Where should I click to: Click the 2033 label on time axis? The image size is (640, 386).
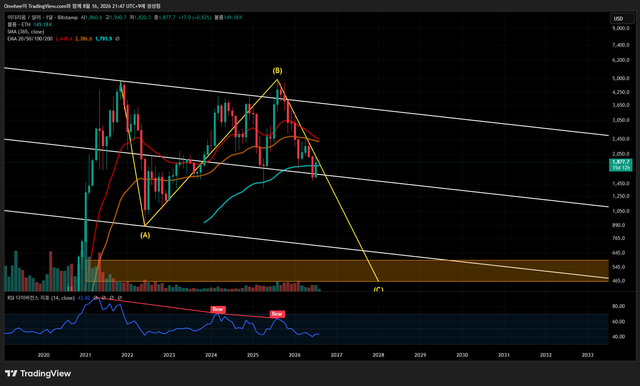click(x=587, y=355)
